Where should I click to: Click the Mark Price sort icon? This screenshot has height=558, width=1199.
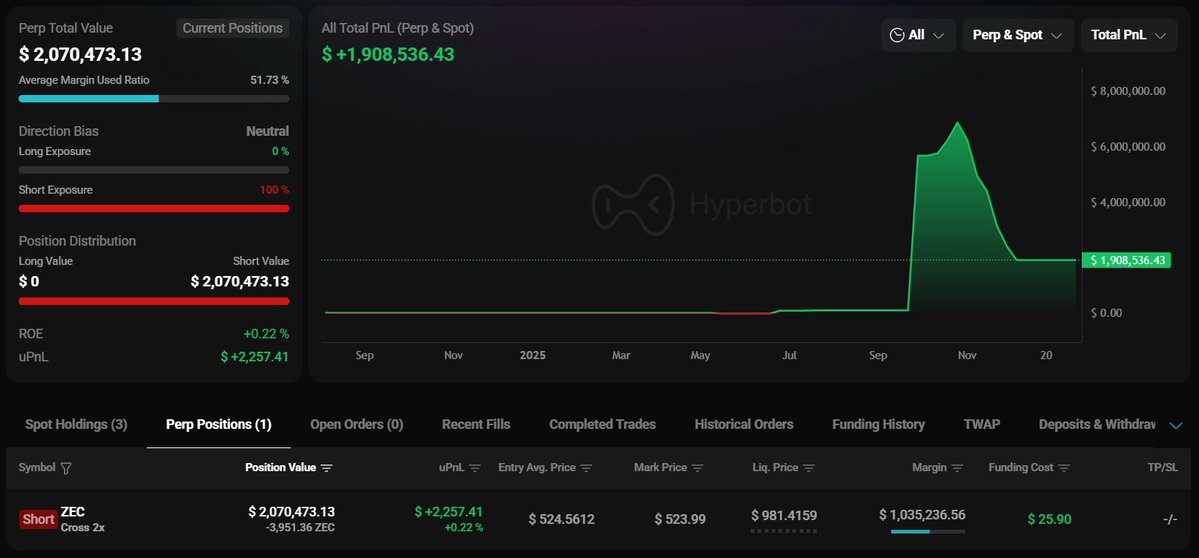click(697, 468)
